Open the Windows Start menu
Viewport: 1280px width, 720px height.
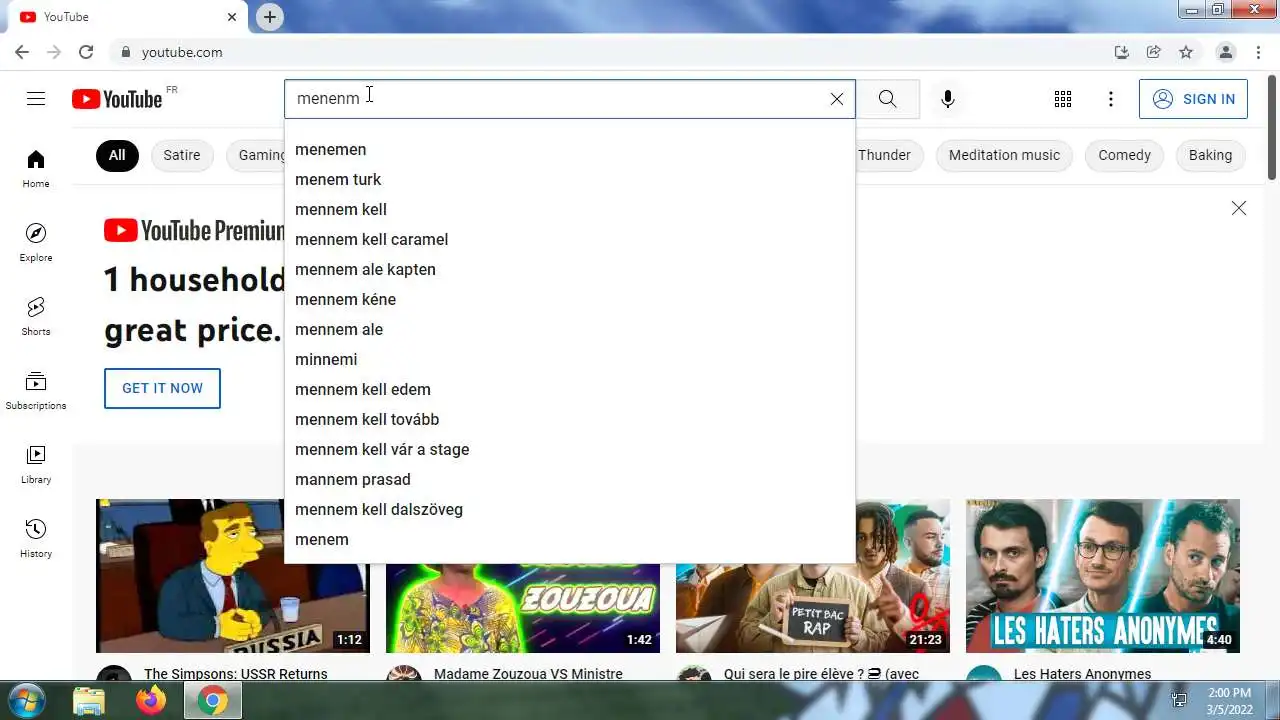[x=26, y=701]
